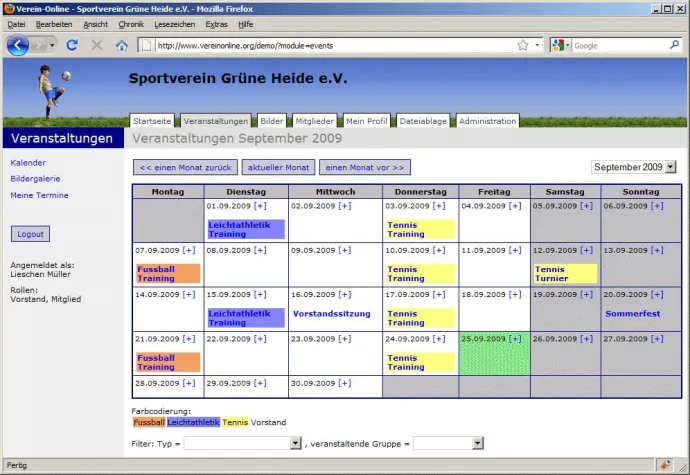Open the Bildergalerie sidebar link
690x475 pixels.
pos(35,178)
